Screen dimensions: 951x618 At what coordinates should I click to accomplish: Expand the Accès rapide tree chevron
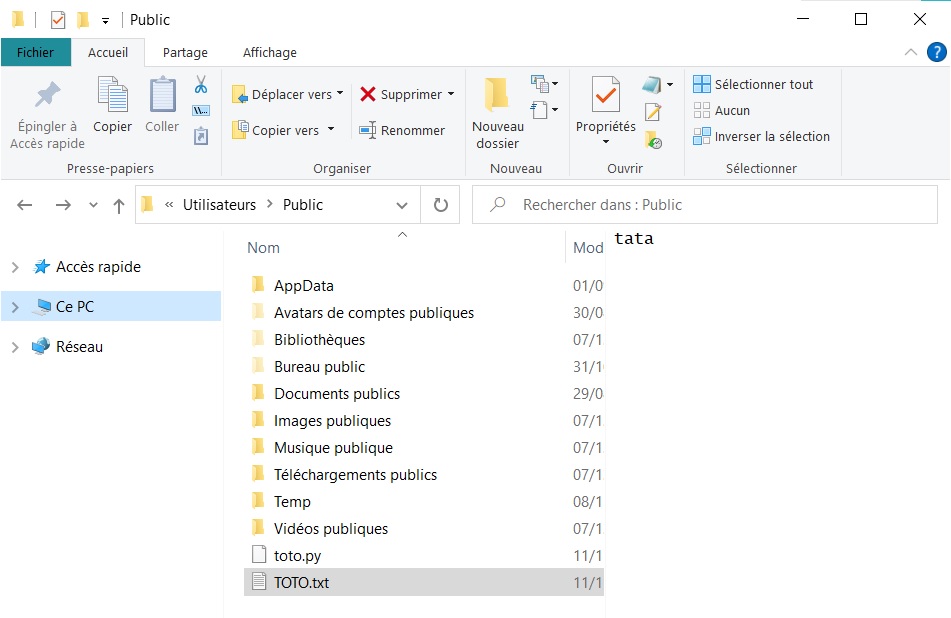pyautogui.click(x=16, y=266)
